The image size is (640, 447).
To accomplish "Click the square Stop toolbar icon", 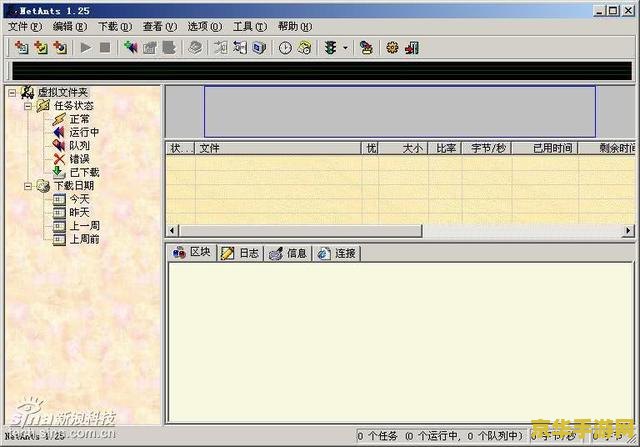I will [105, 47].
